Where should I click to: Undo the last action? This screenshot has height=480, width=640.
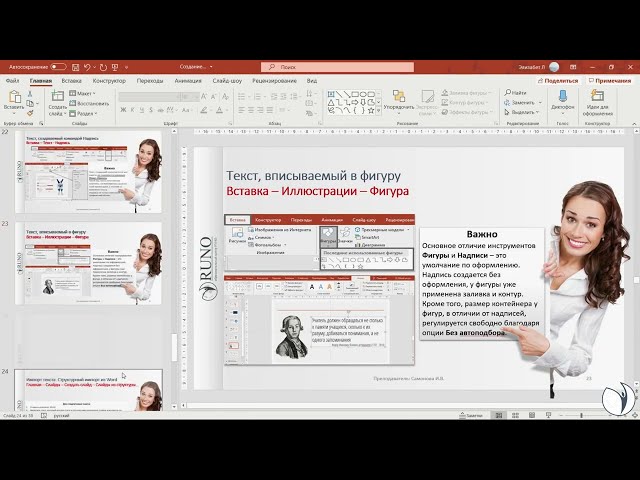(87, 67)
